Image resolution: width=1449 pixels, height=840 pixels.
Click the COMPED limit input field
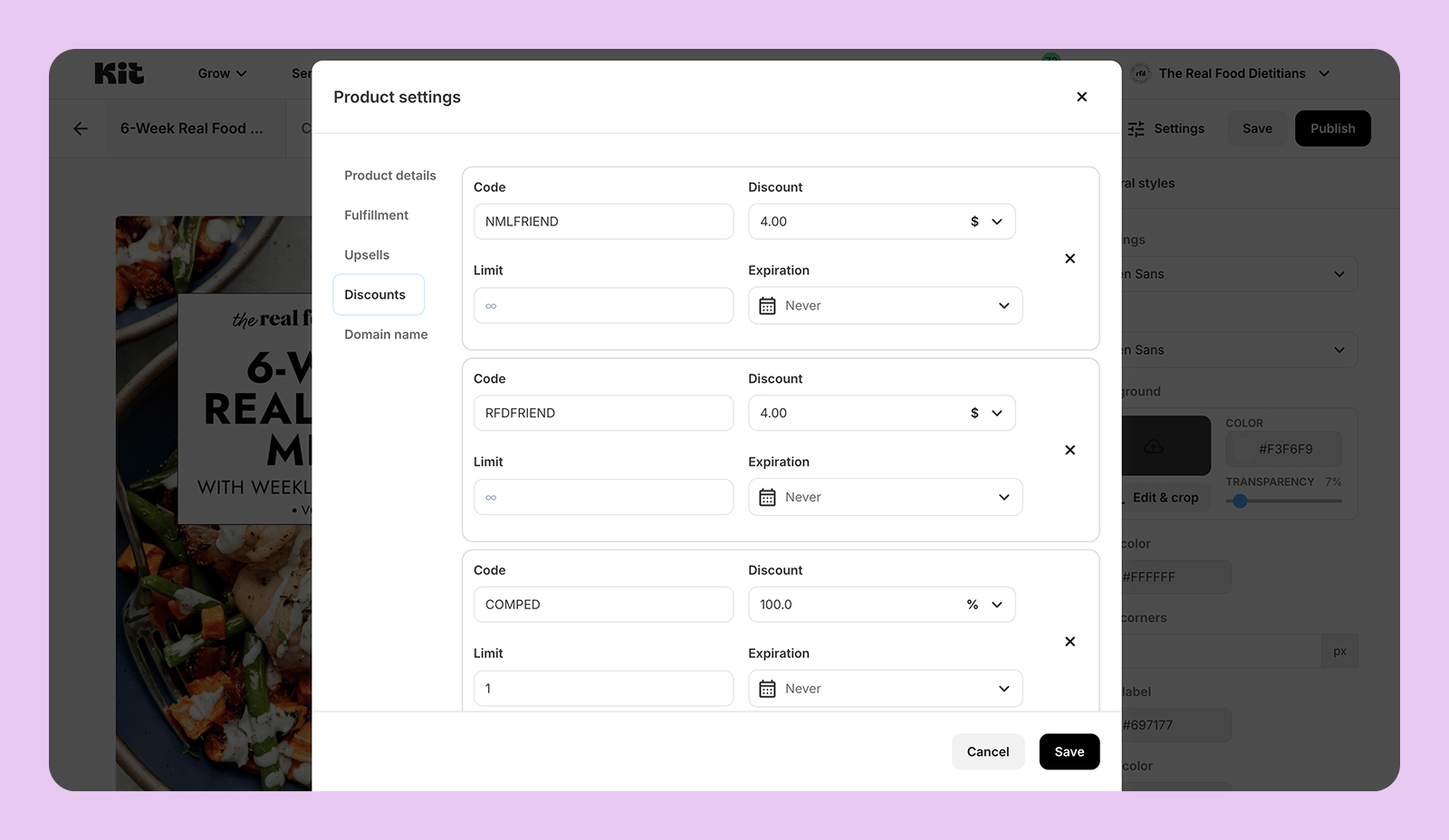click(603, 689)
